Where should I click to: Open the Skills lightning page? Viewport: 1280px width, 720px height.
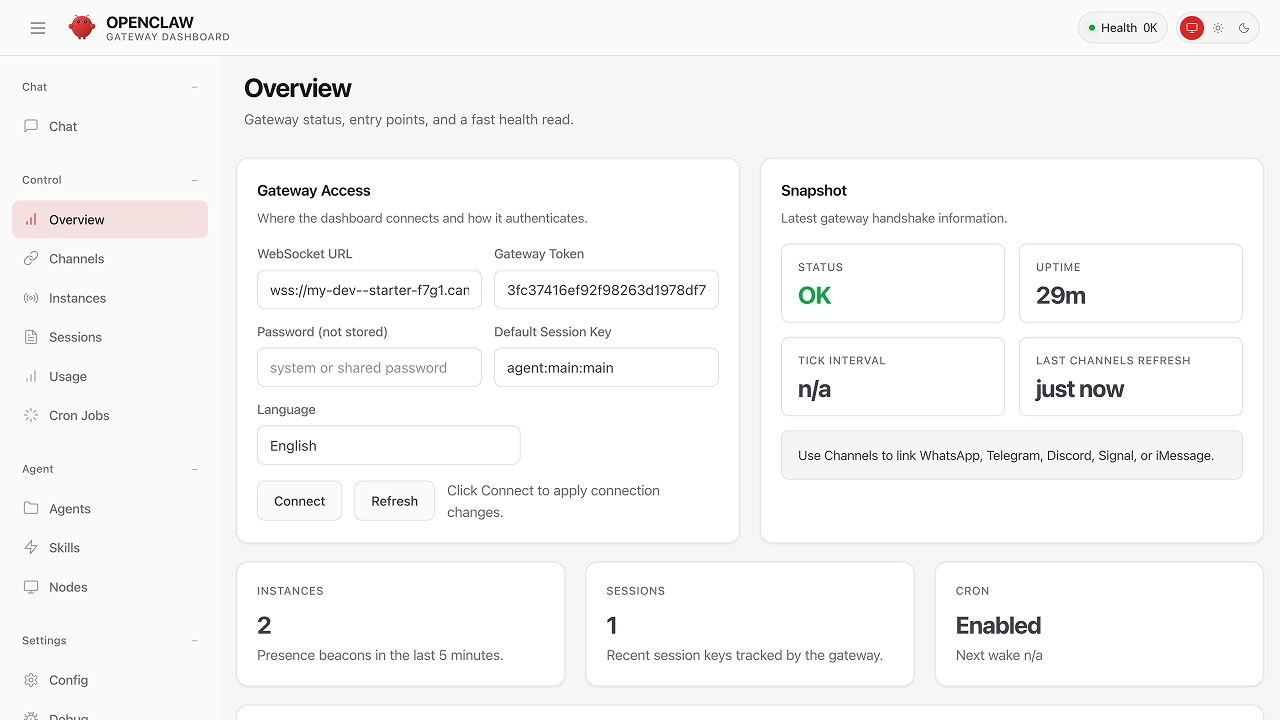[x=64, y=548]
